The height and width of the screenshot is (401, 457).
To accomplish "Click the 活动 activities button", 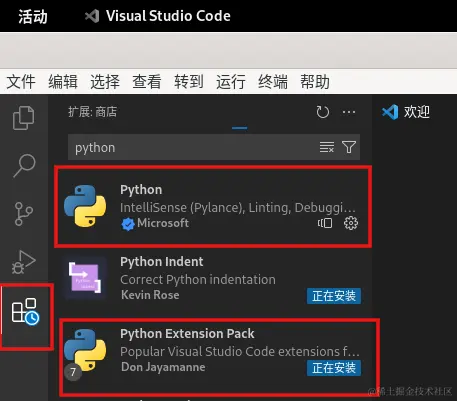I will coord(33,16).
